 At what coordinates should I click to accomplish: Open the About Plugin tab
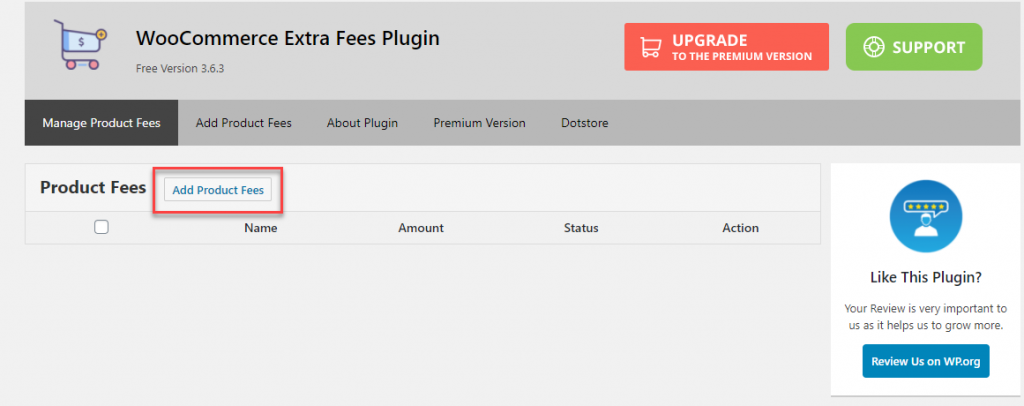coord(362,123)
